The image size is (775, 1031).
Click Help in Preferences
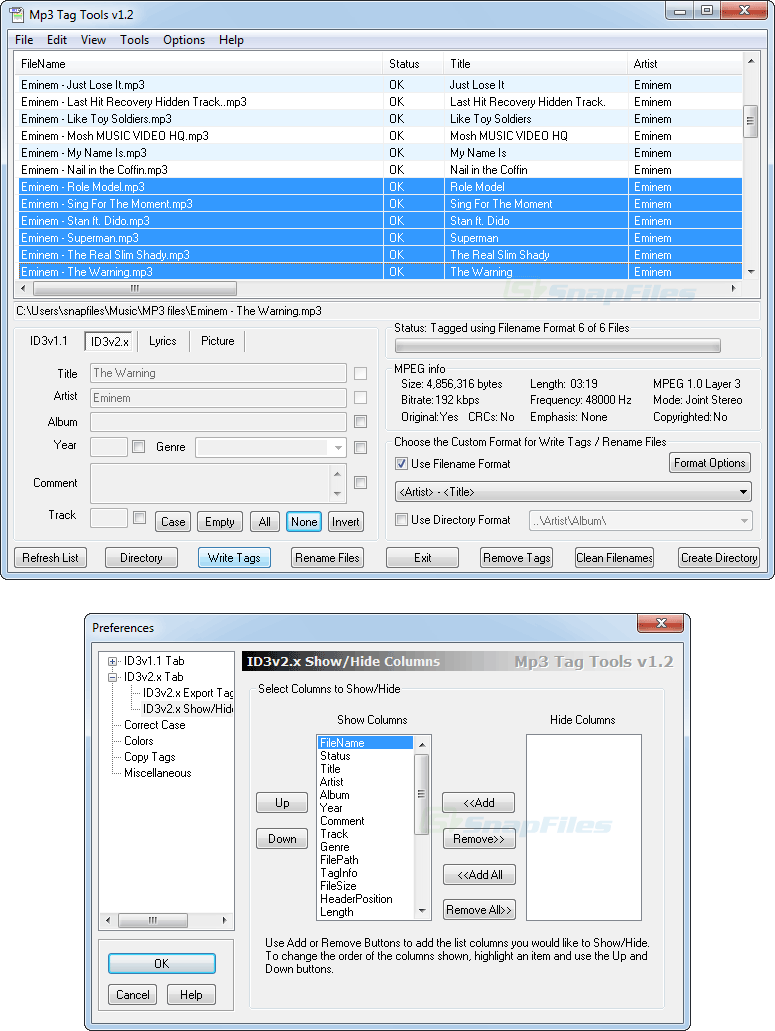191,995
